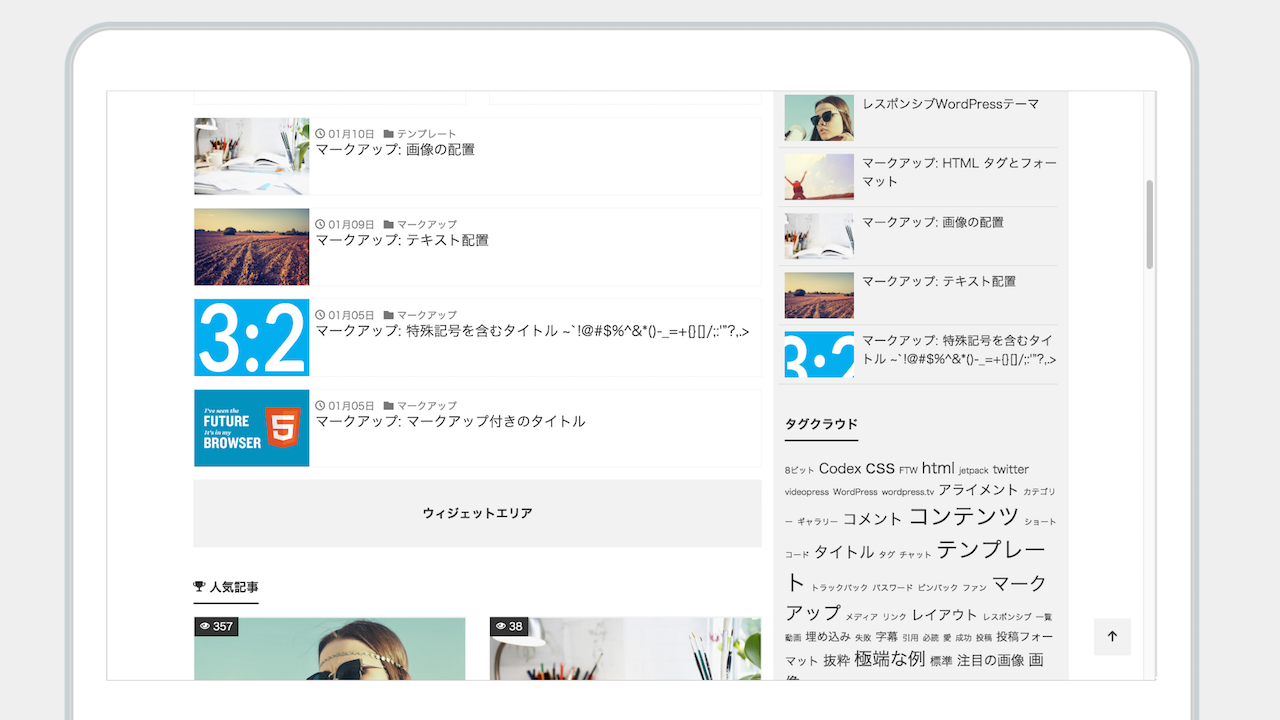Click the eye view-count icon showing 38
This screenshot has width=1280, height=720.
coord(500,627)
